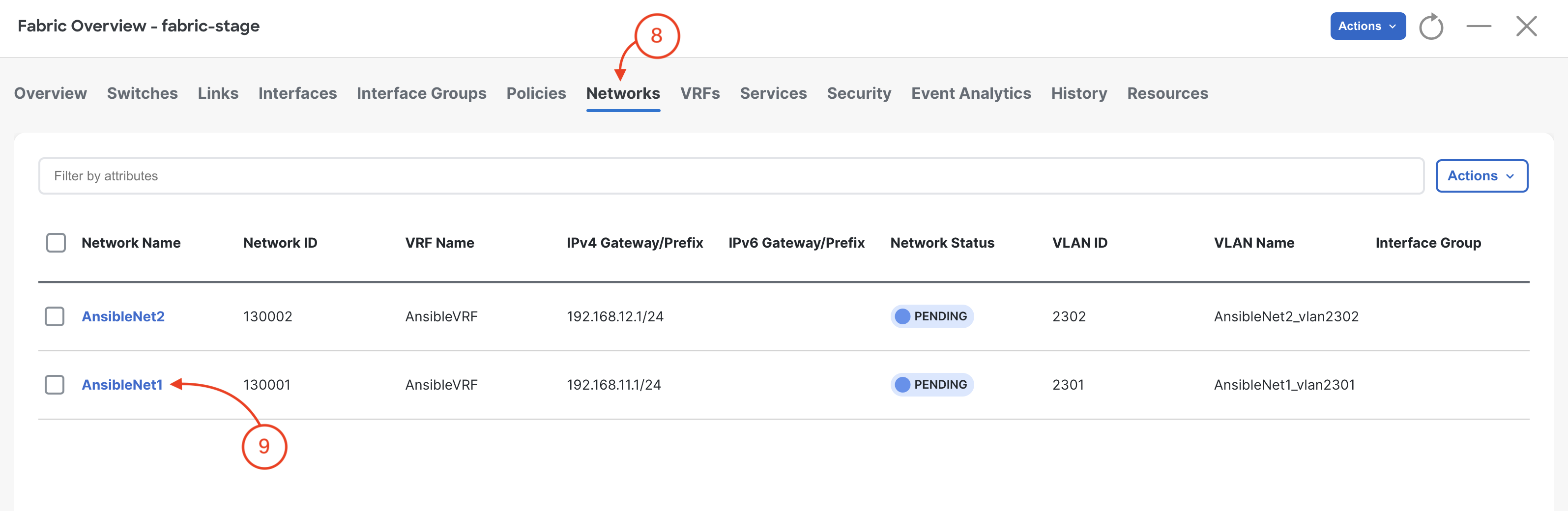Open the History tab
The width and height of the screenshot is (1568, 511).
[1079, 93]
